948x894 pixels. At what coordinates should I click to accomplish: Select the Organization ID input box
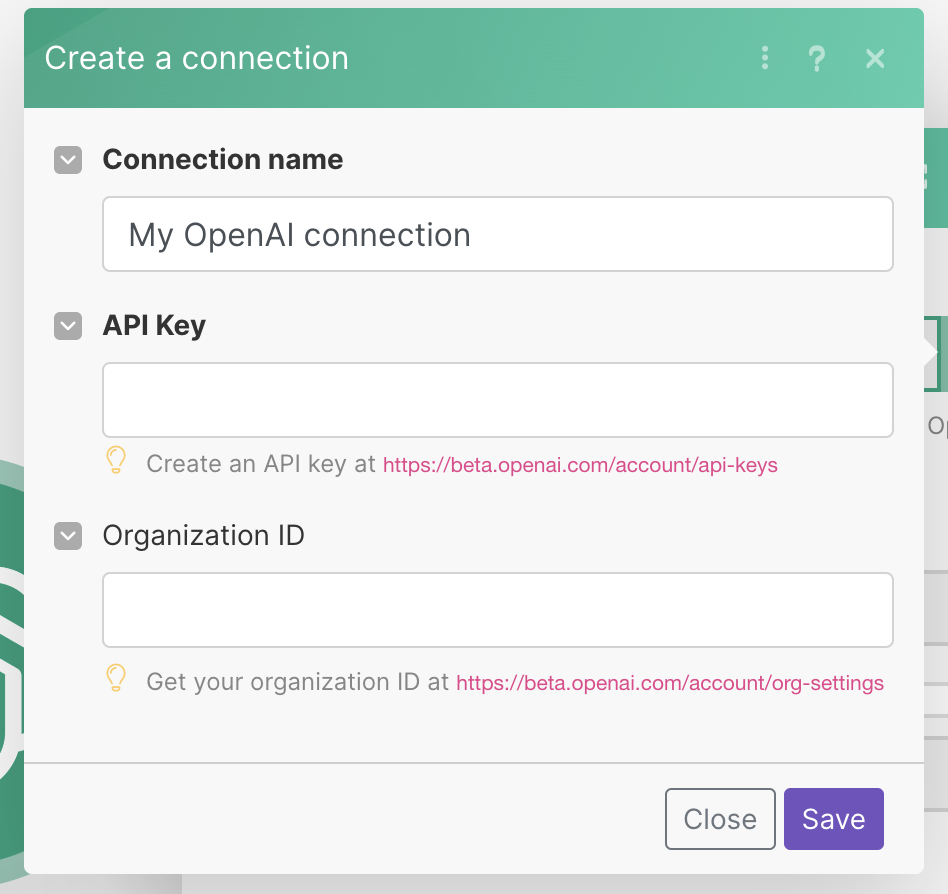pyautogui.click(x=497, y=610)
